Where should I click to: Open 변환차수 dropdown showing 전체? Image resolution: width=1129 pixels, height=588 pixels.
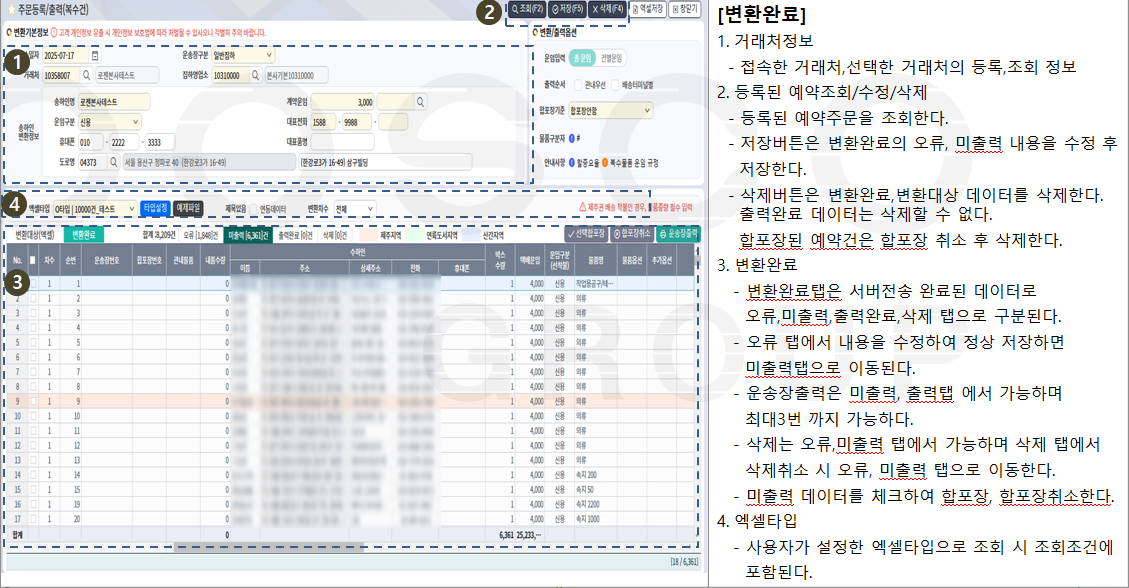(354, 209)
